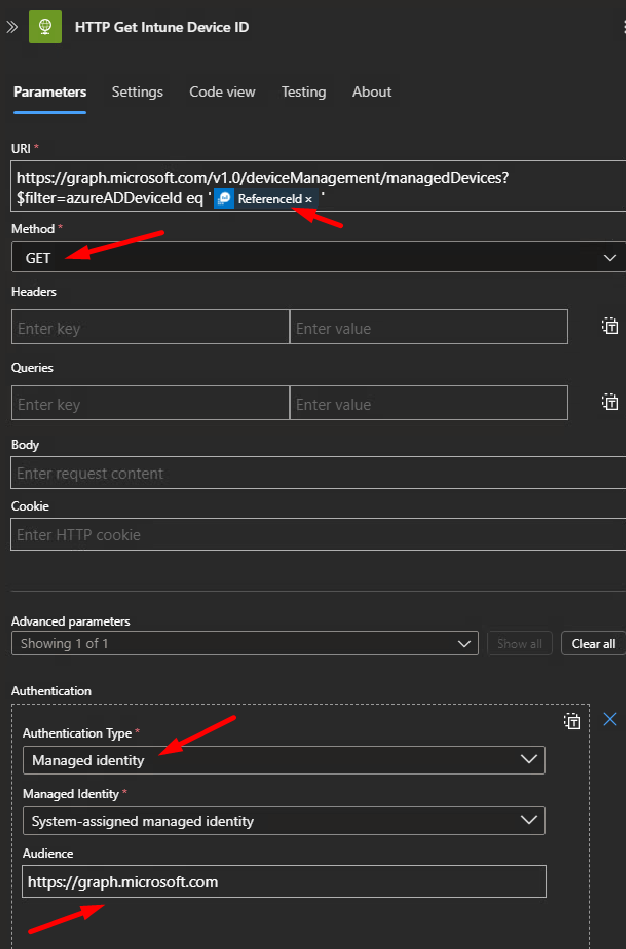Click the Queries switch-to-text-mode icon

pos(609,402)
